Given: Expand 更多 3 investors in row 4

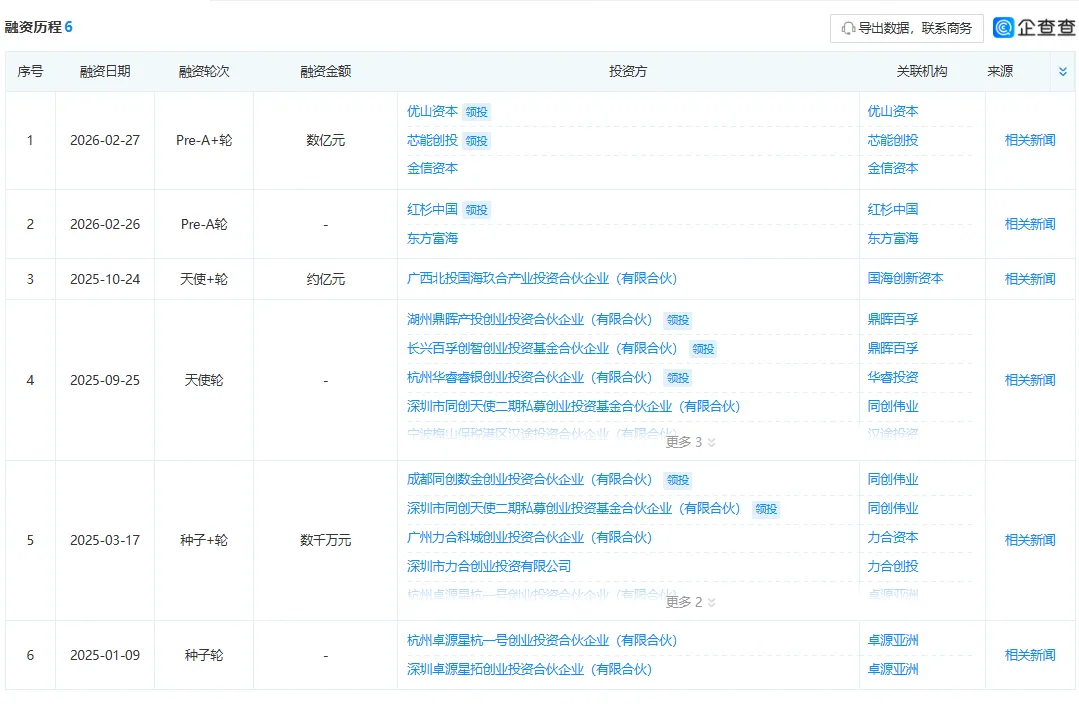Looking at the screenshot, I should pyautogui.click(x=691, y=442).
